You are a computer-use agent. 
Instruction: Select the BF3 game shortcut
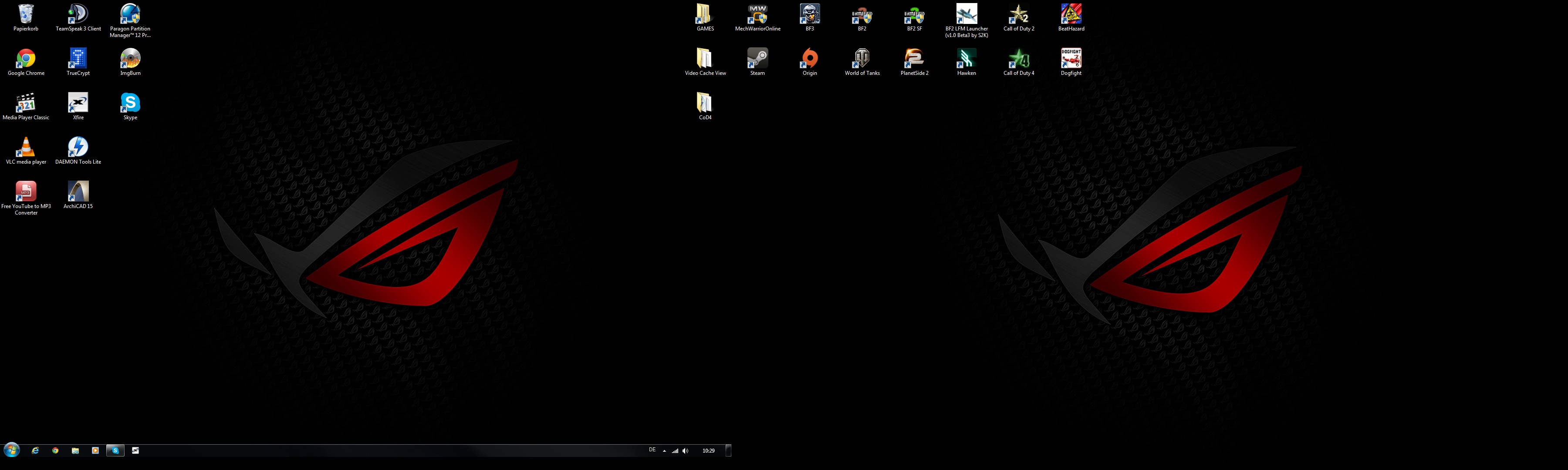pyautogui.click(x=810, y=17)
